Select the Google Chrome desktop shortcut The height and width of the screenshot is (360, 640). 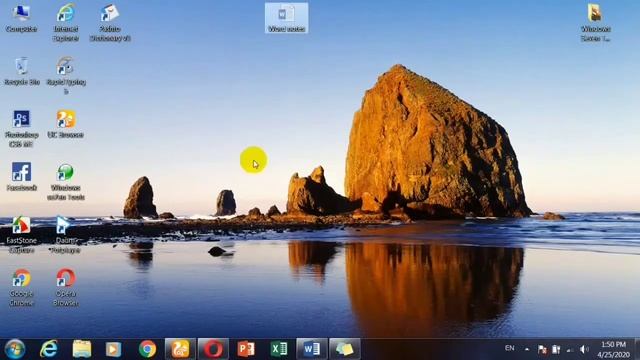(x=21, y=288)
